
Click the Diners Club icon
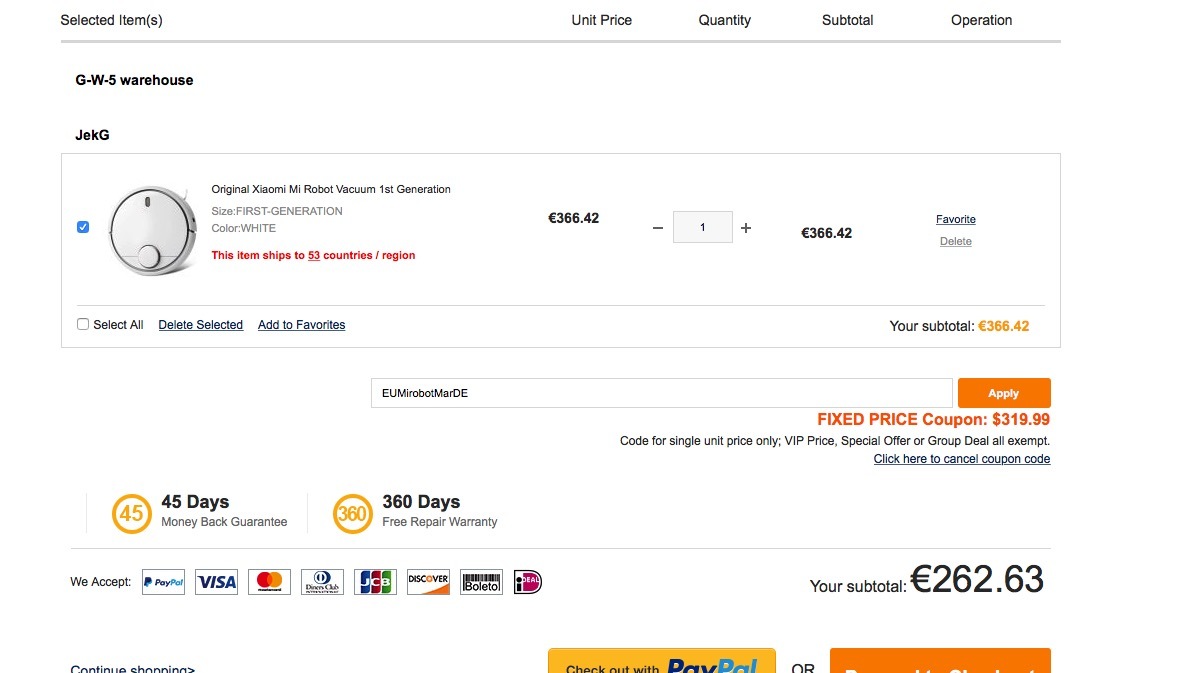click(x=322, y=582)
